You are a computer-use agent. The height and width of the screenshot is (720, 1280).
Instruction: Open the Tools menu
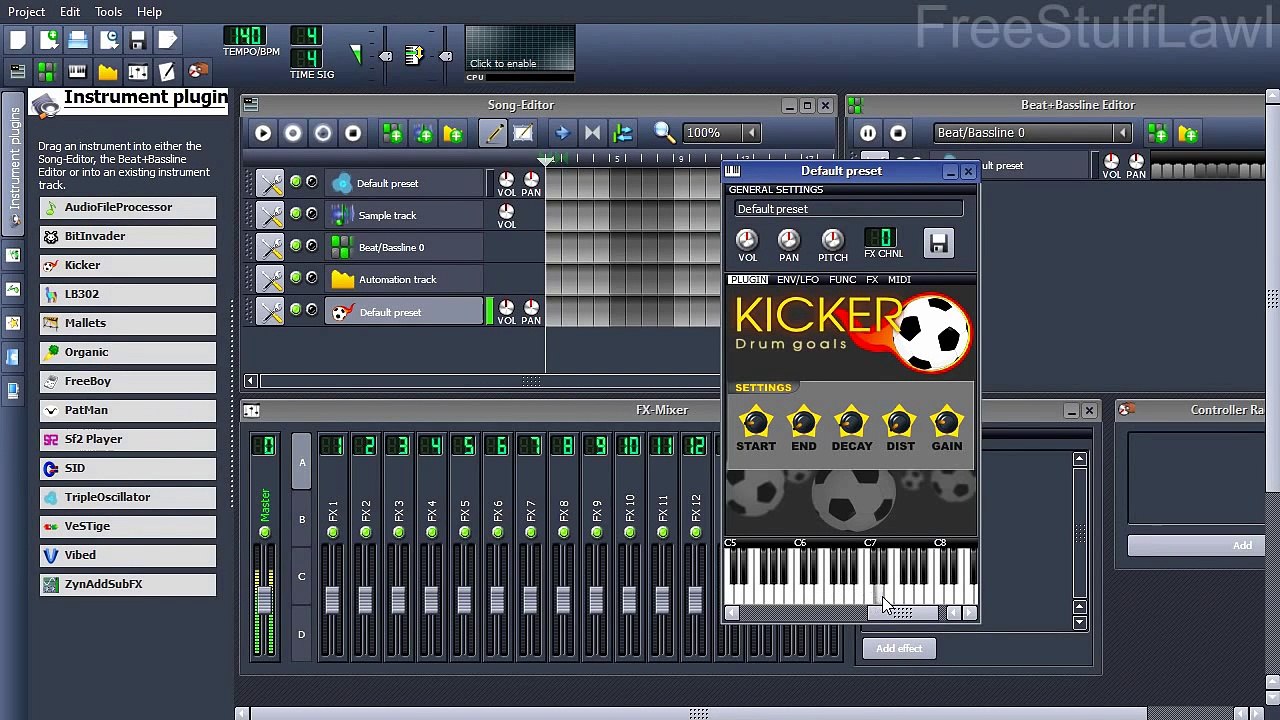108,12
